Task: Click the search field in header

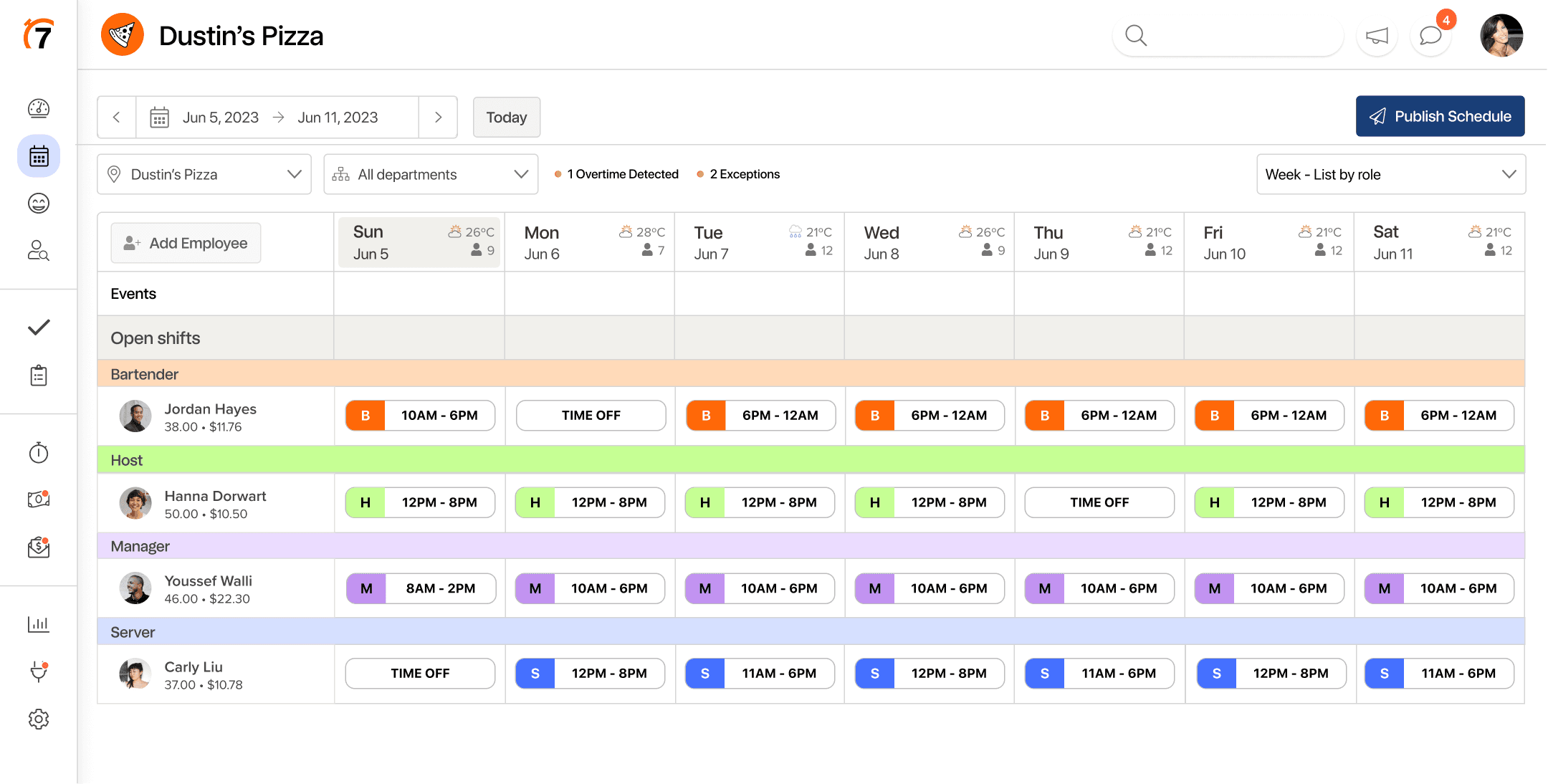Action: pos(1228,35)
